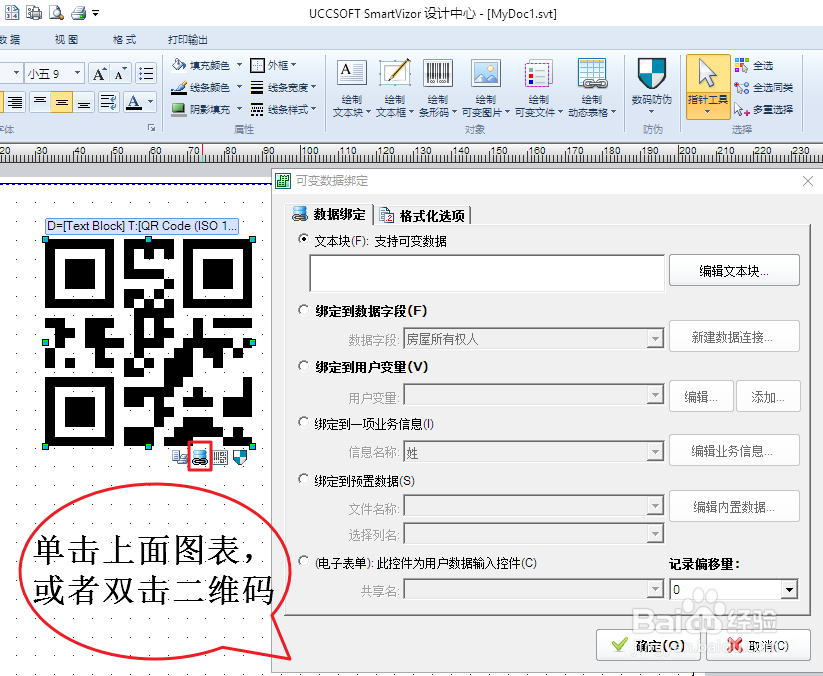
Task: Click the 填充颜色 fill color bucket
Action: click(179, 65)
